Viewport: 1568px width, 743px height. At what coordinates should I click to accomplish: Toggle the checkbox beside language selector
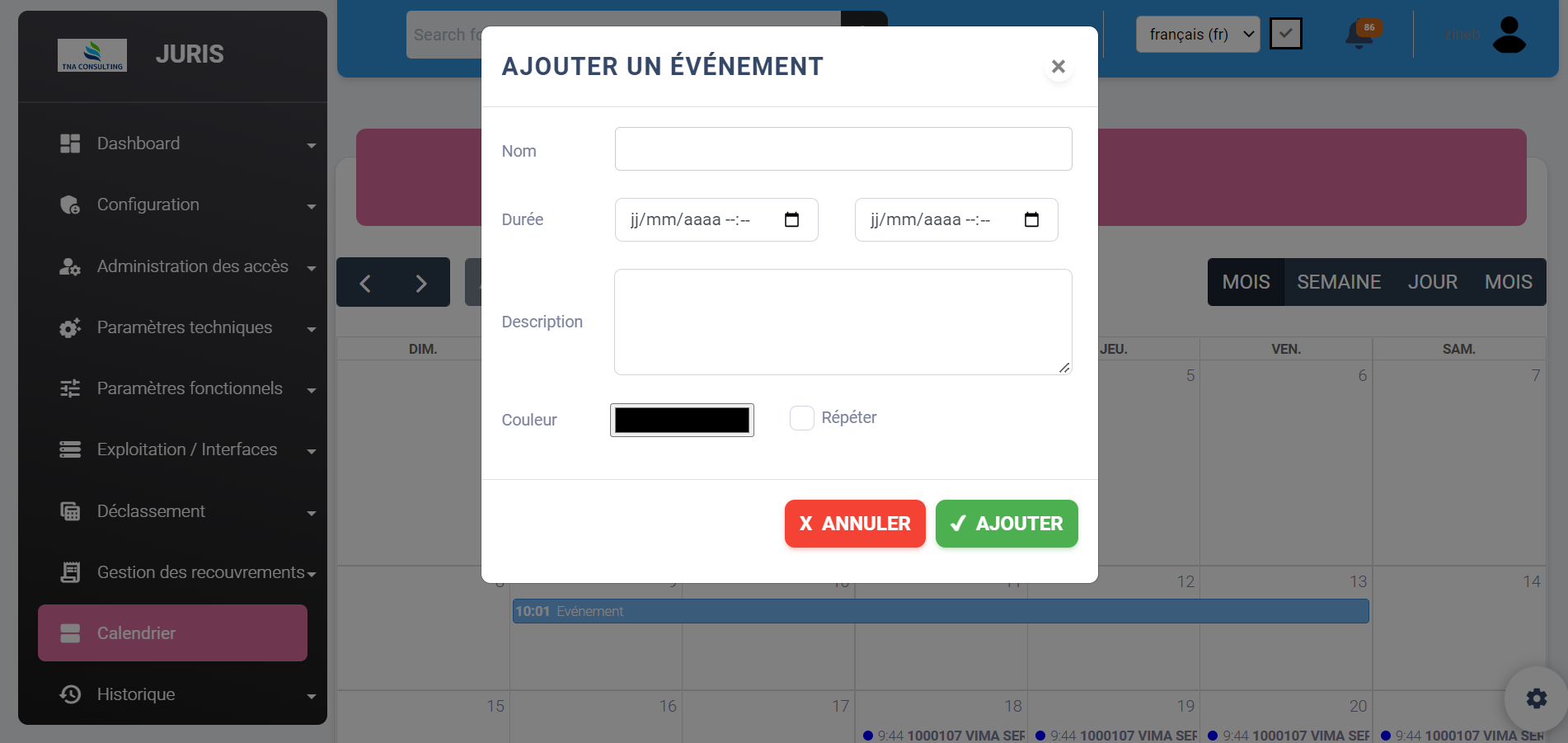coord(1285,34)
